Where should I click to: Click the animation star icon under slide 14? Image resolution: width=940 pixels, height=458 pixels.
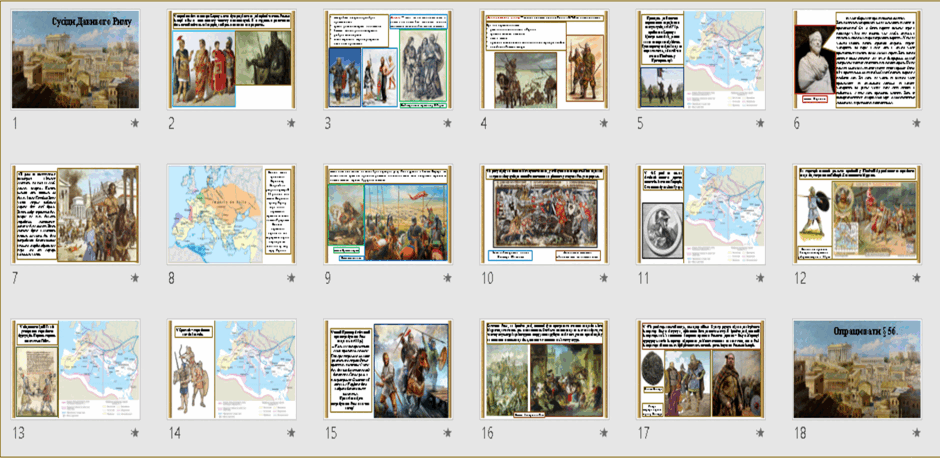[291, 433]
